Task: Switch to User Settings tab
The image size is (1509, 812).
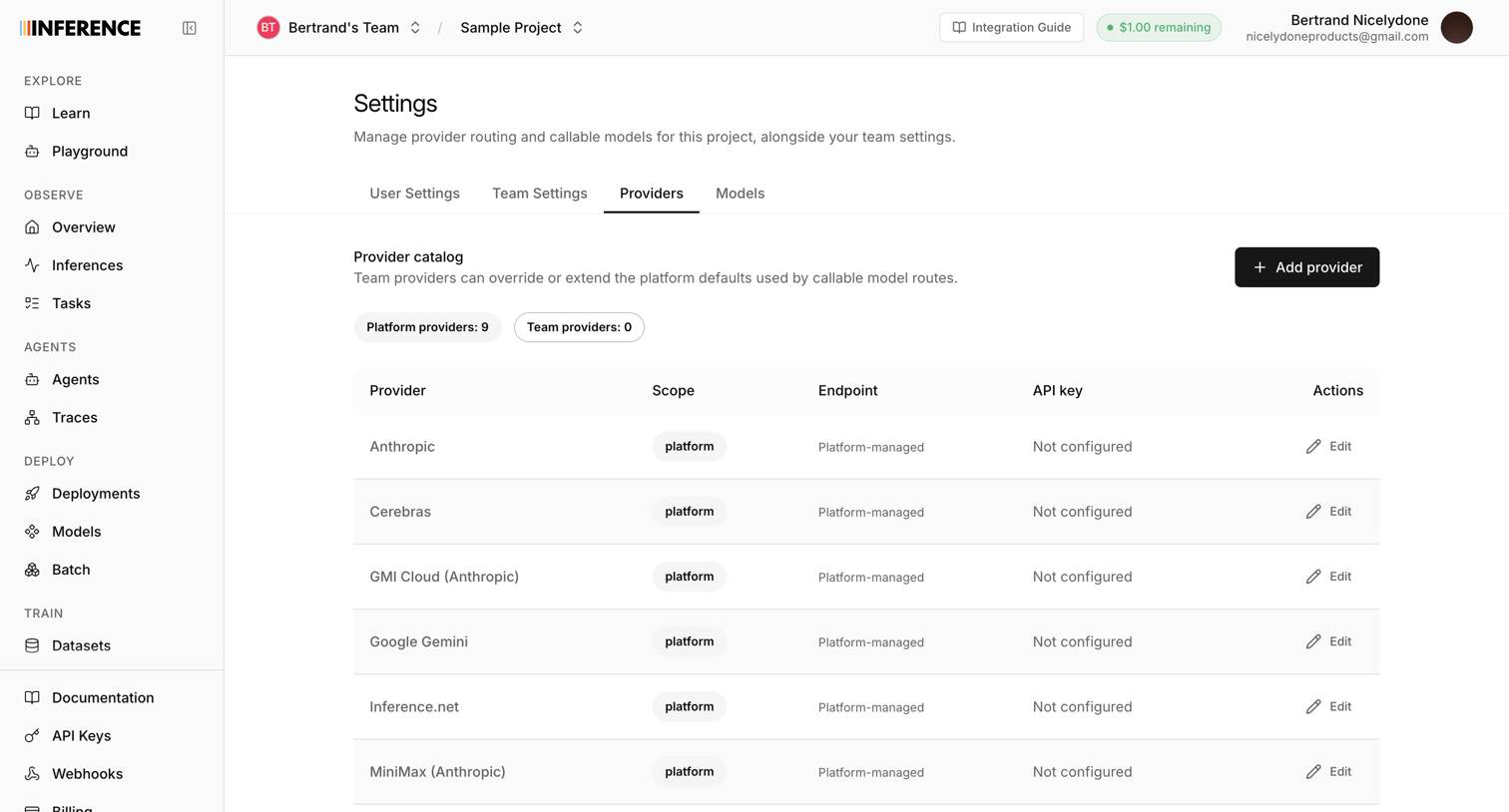Action: click(x=414, y=194)
